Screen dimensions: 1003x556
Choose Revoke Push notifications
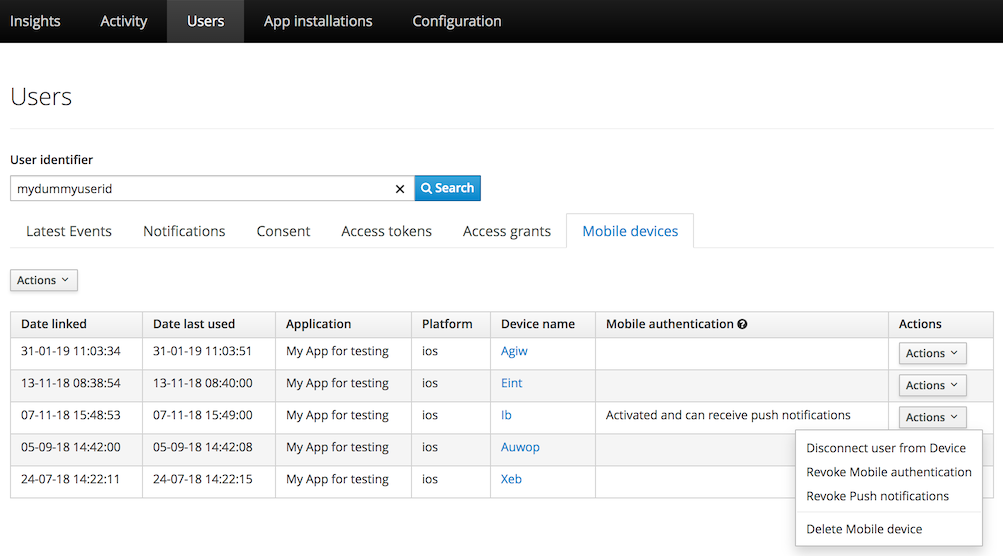tap(877, 496)
